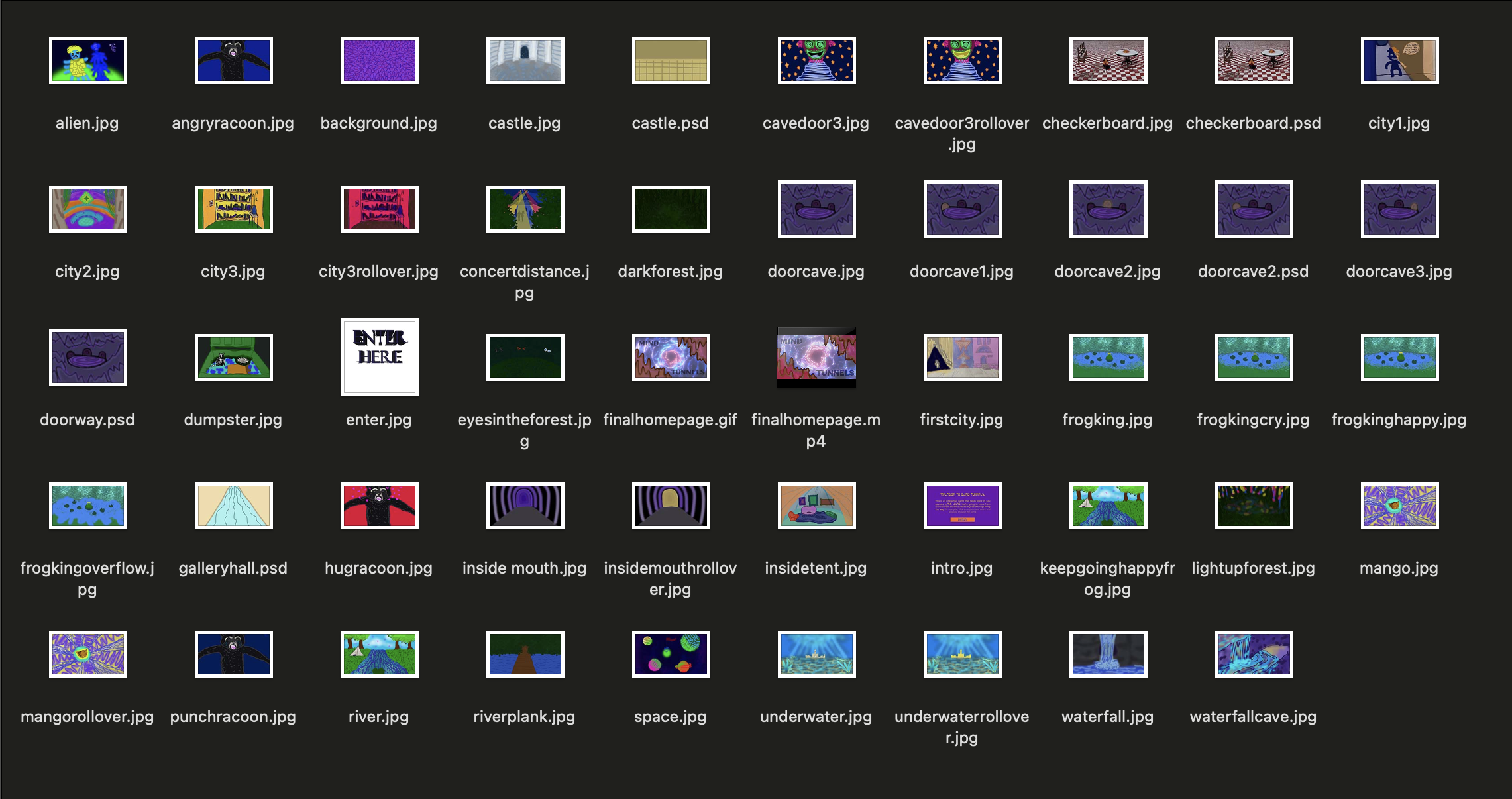Click the riverplank.jpg filename label
1512x799 pixels.
pos(524,717)
